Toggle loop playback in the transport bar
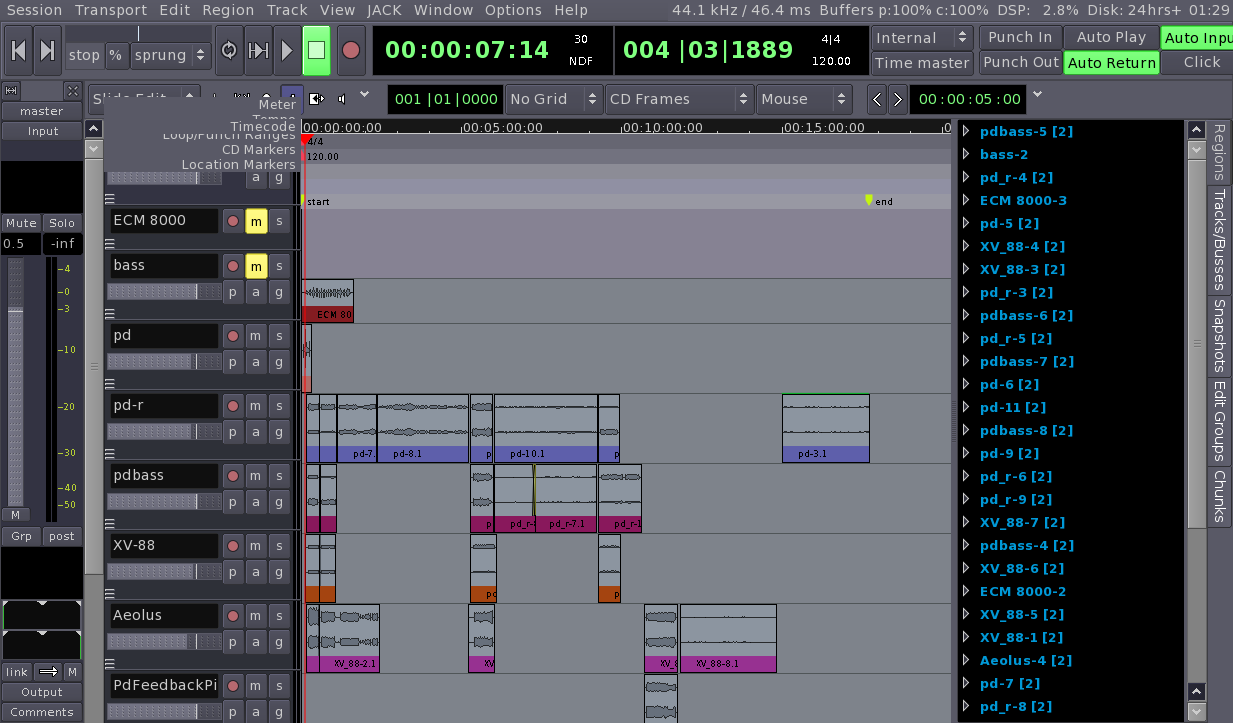 click(x=229, y=51)
